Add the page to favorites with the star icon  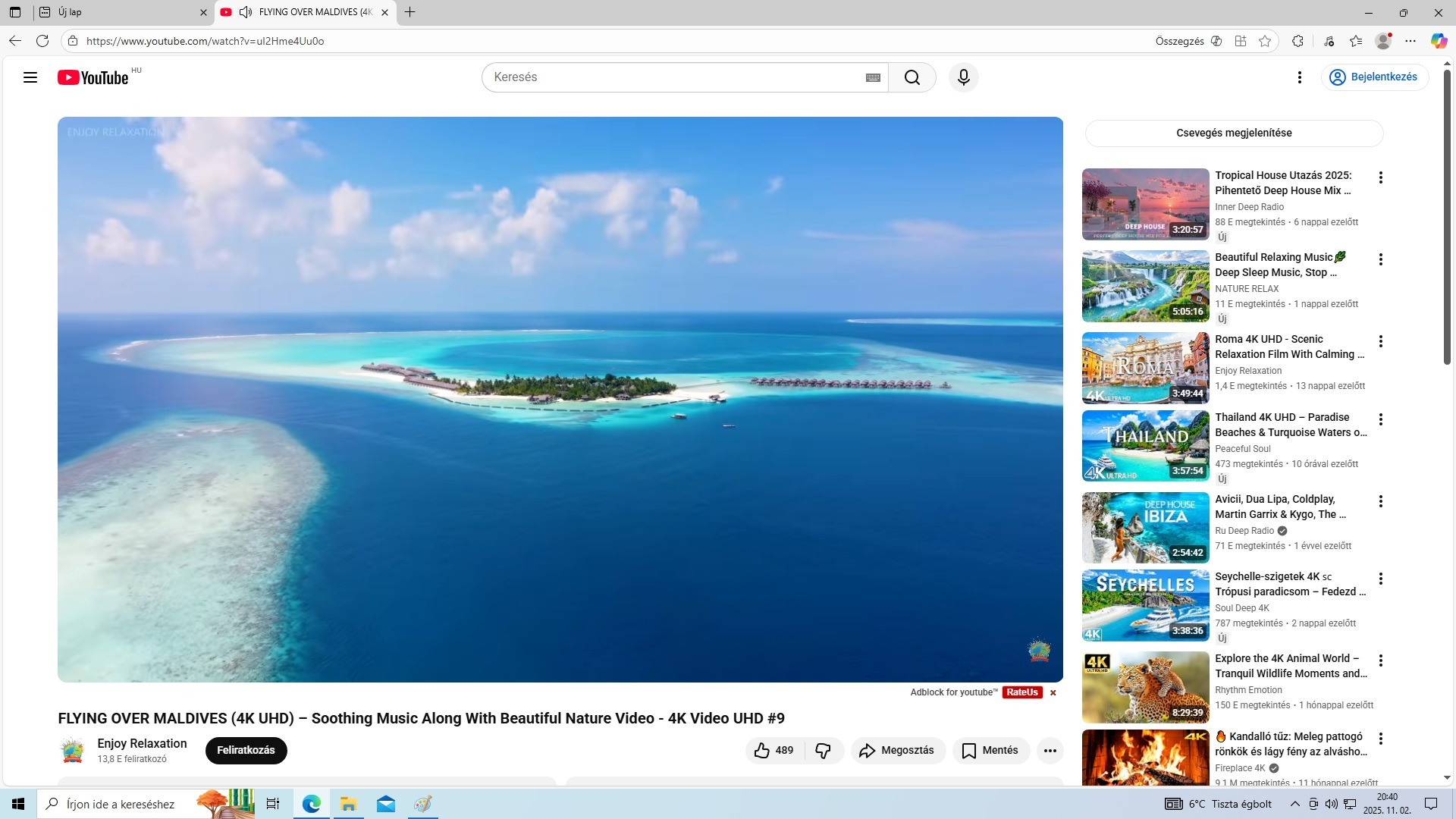(x=1265, y=41)
